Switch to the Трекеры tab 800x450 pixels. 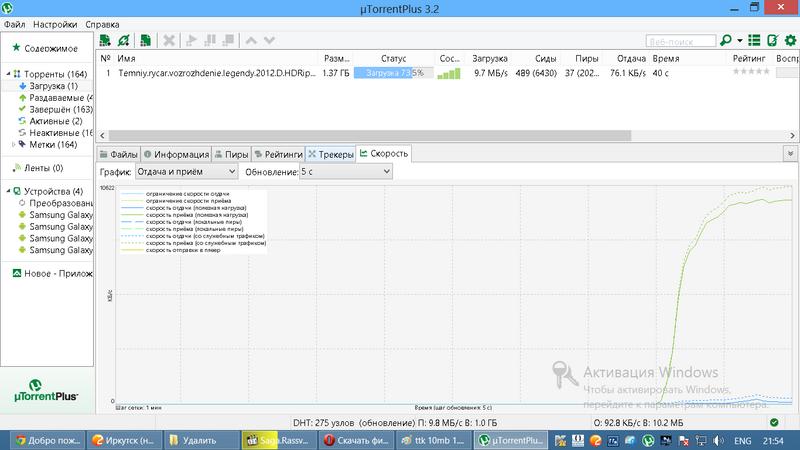pyautogui.click(x=331, y=154)
